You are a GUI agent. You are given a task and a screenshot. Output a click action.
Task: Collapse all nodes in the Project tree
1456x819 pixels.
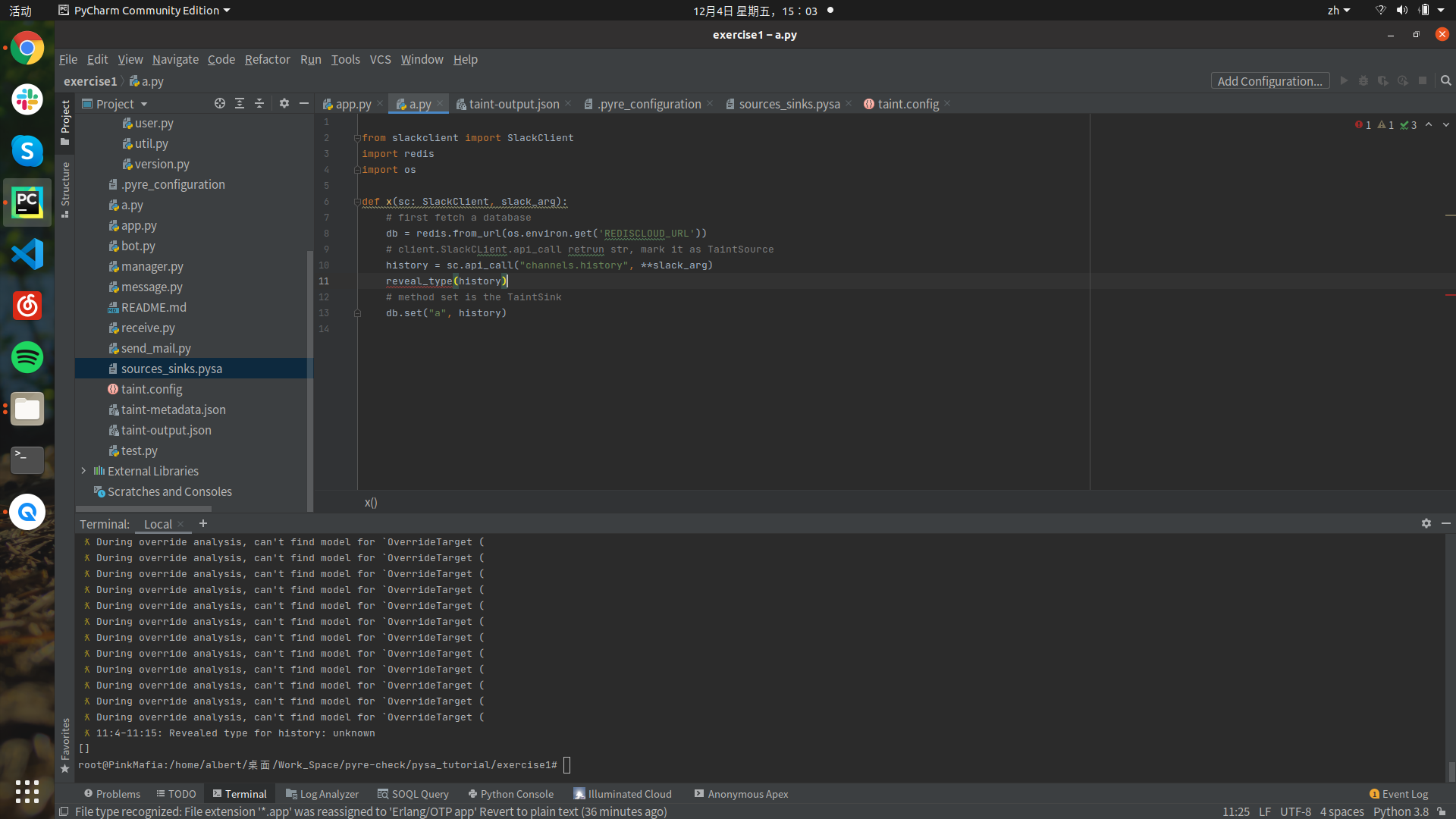pos(259,103)
